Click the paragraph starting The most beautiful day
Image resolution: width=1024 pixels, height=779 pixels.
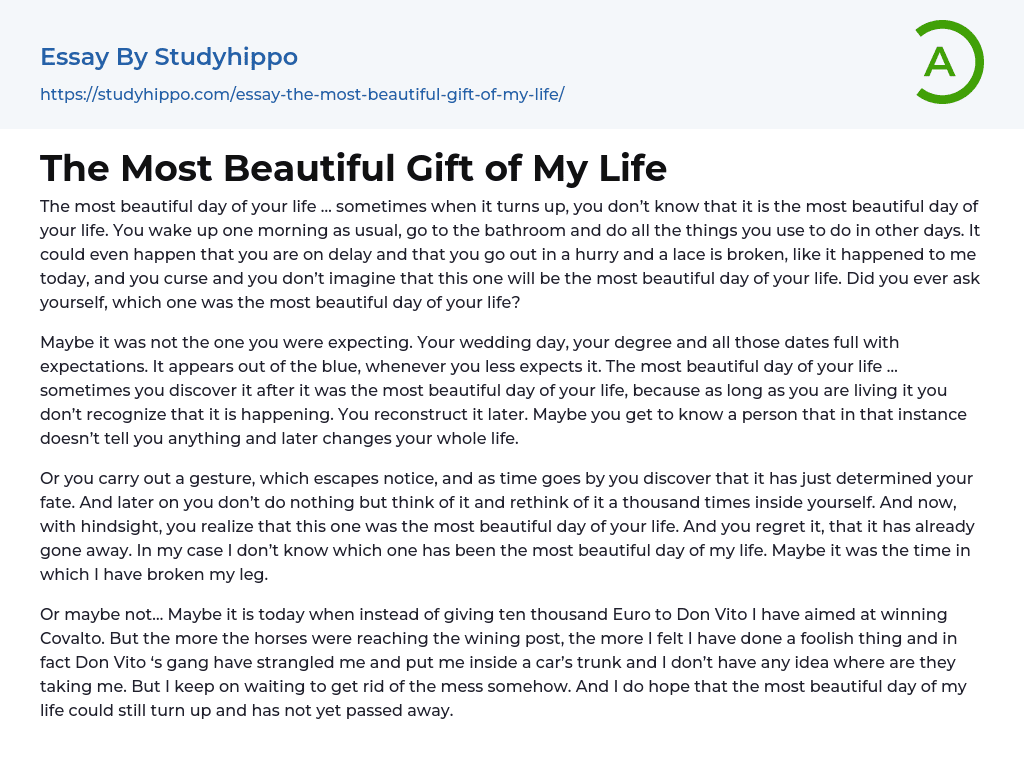[510, 254]
